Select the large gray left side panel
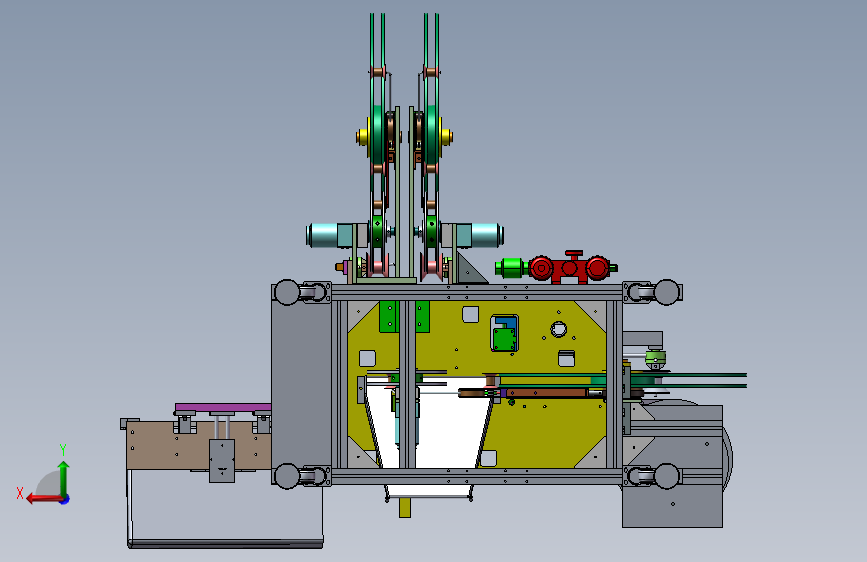This screenshot has height=562, width=867. pyautogui.click(x=301, y=384)
